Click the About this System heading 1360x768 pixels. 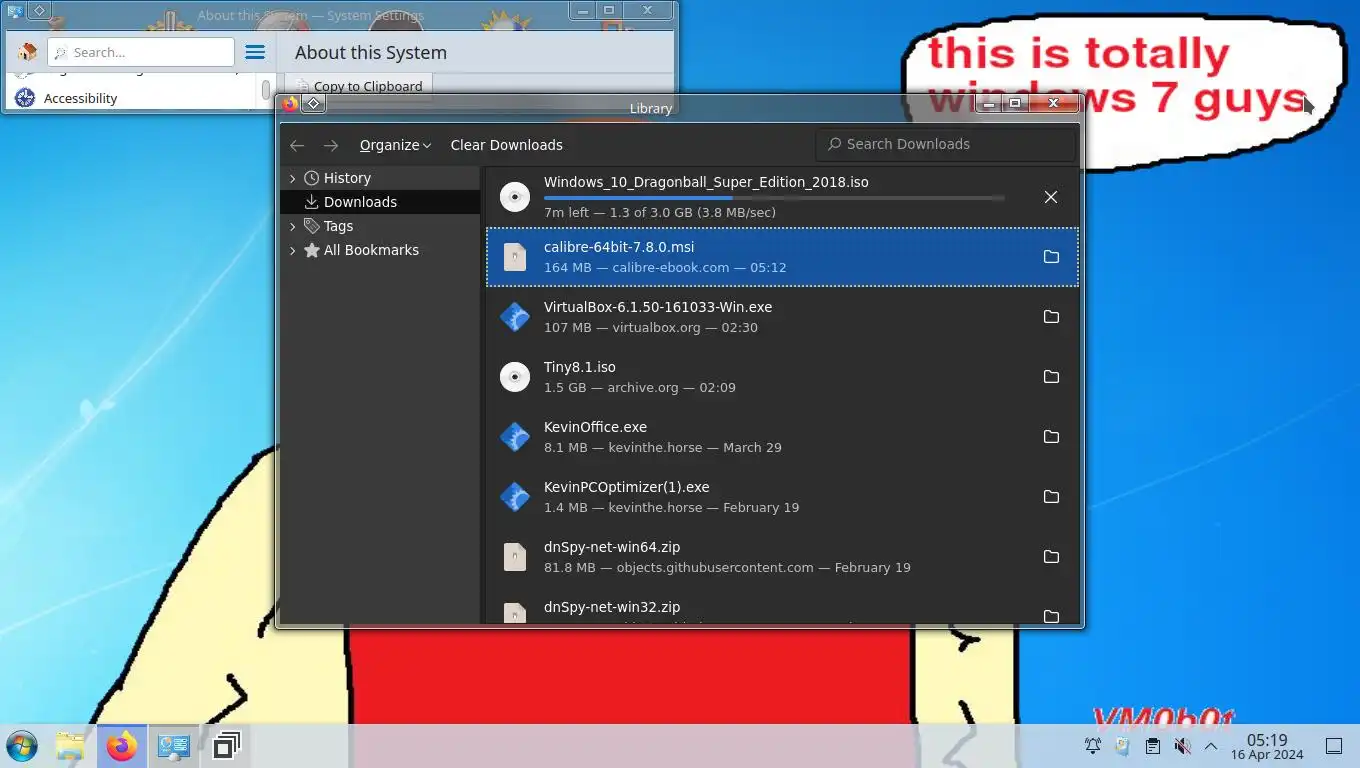[x=370, y=53]
